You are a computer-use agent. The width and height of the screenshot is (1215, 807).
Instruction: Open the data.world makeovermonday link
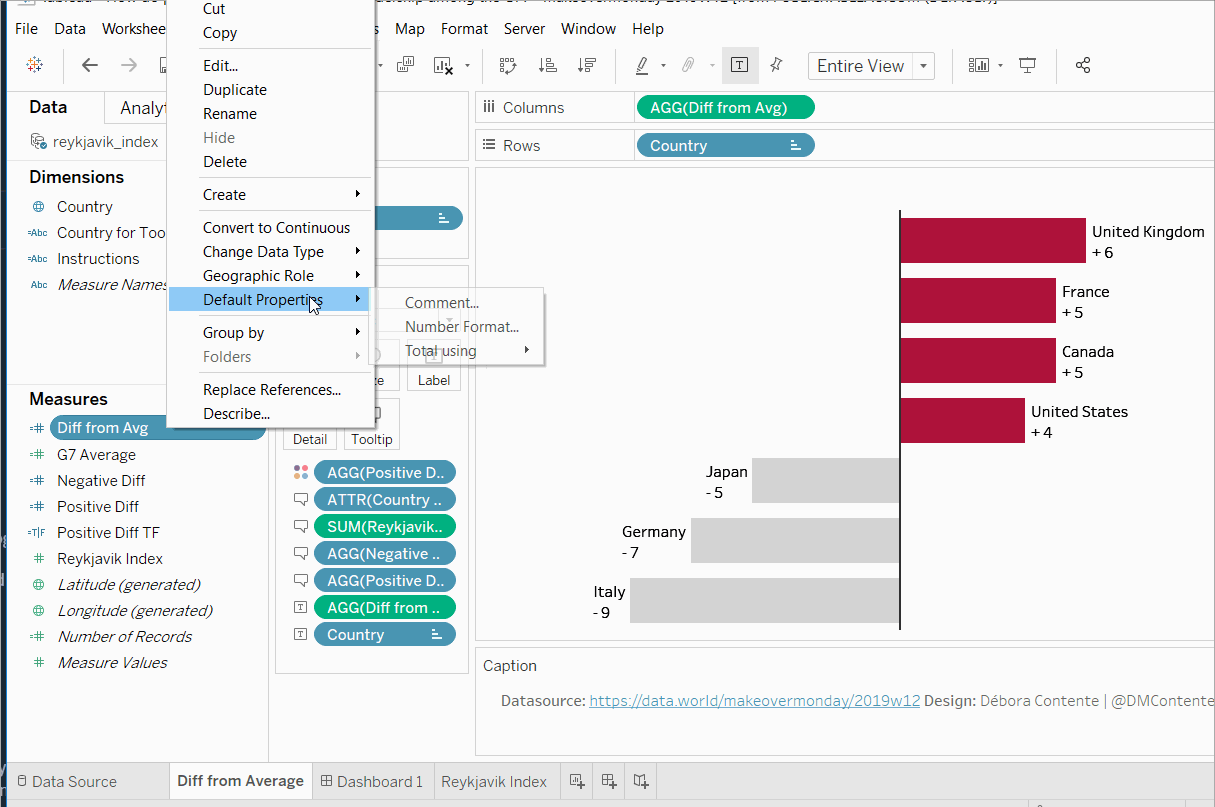pyautogui.click(x=754, y=701)
